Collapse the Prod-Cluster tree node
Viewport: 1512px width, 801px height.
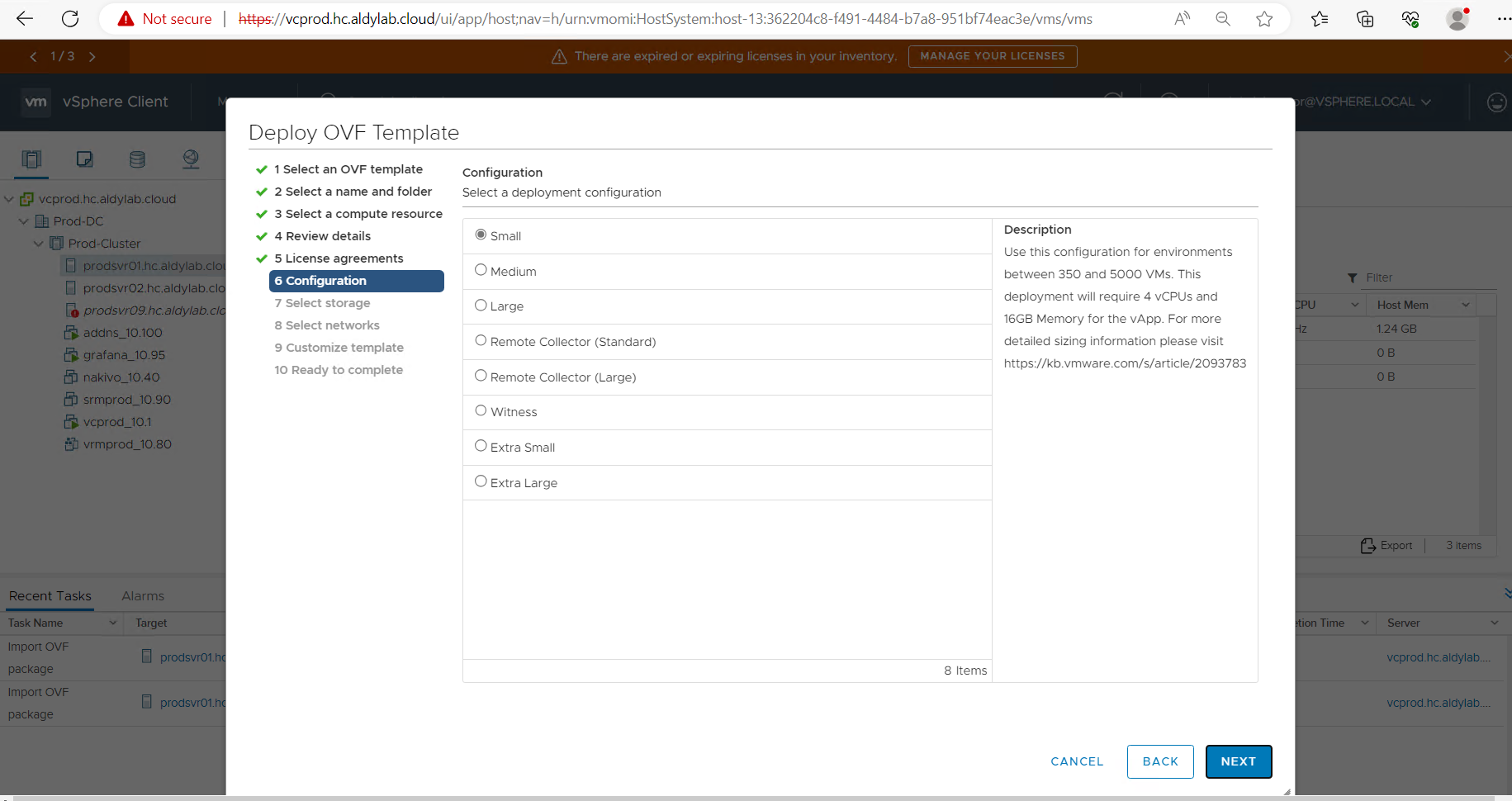pos(39,244)
